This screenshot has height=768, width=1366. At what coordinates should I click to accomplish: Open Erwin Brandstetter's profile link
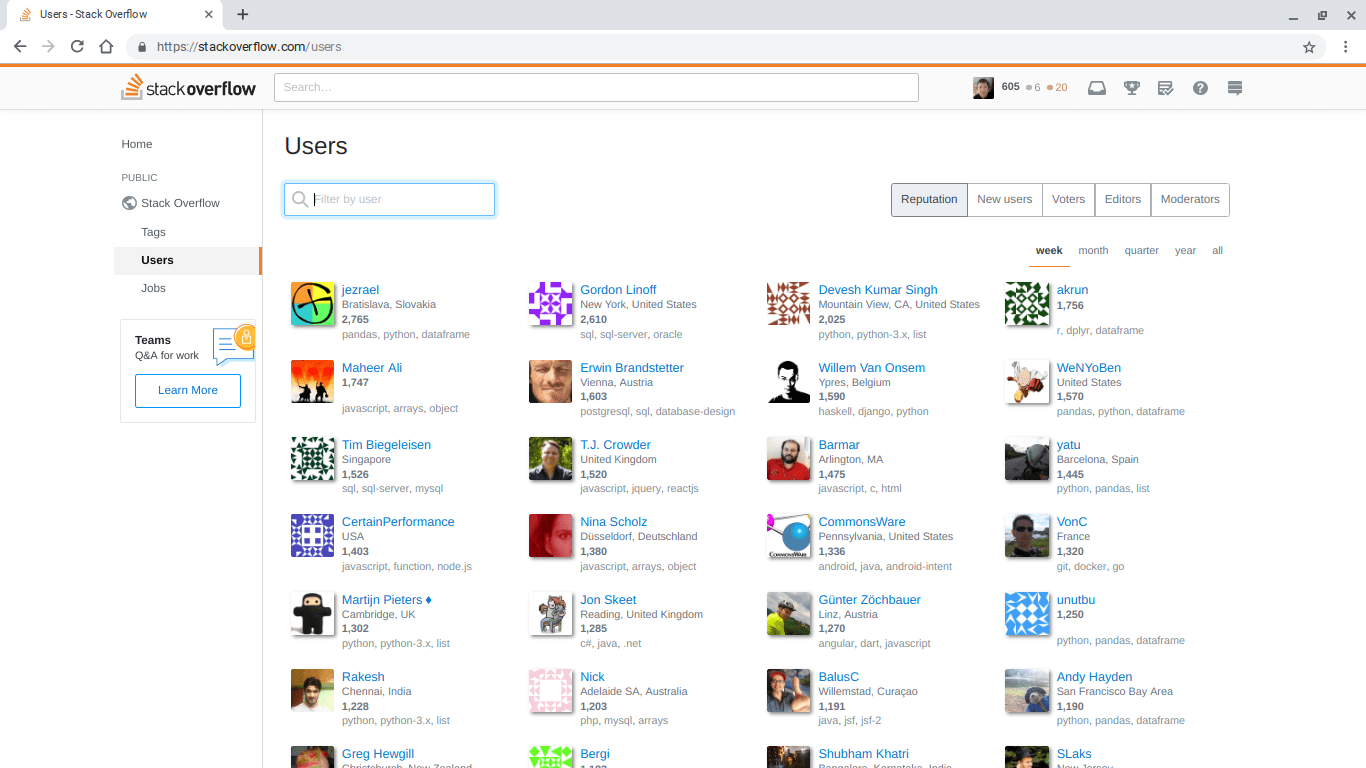[x=632, y=368]
